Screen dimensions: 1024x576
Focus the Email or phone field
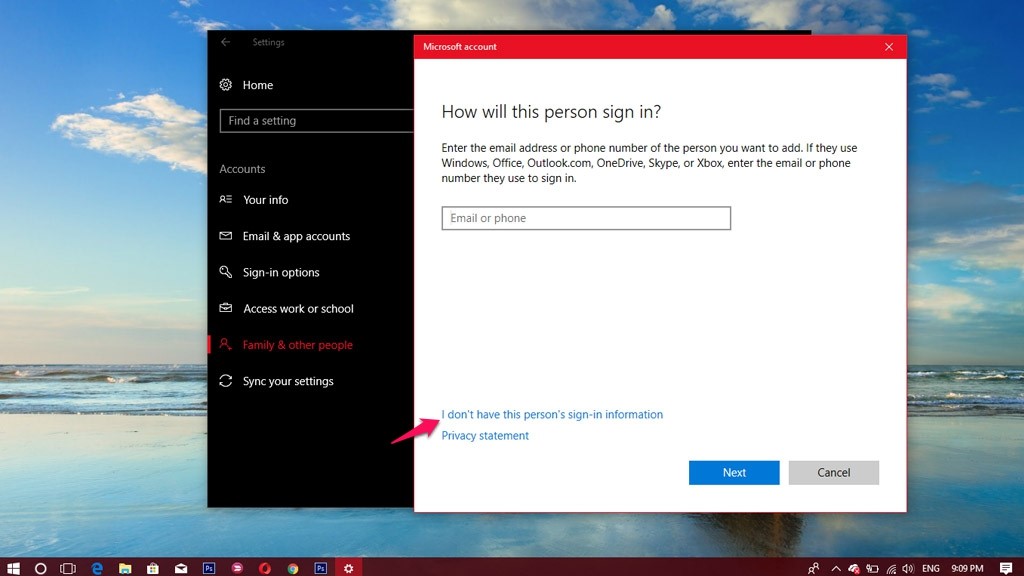coord(586,218)
